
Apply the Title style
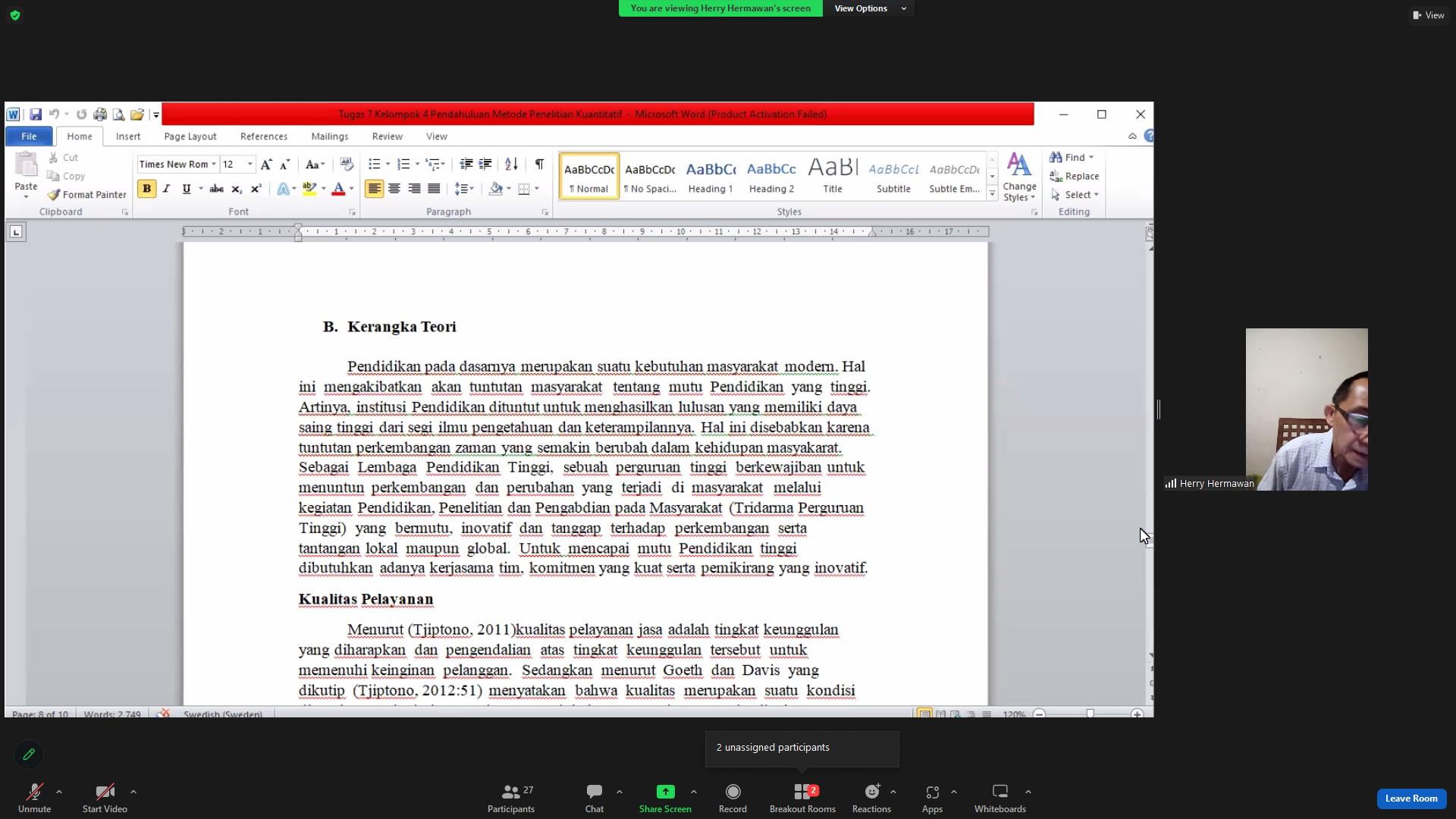[x=833, y=177]
